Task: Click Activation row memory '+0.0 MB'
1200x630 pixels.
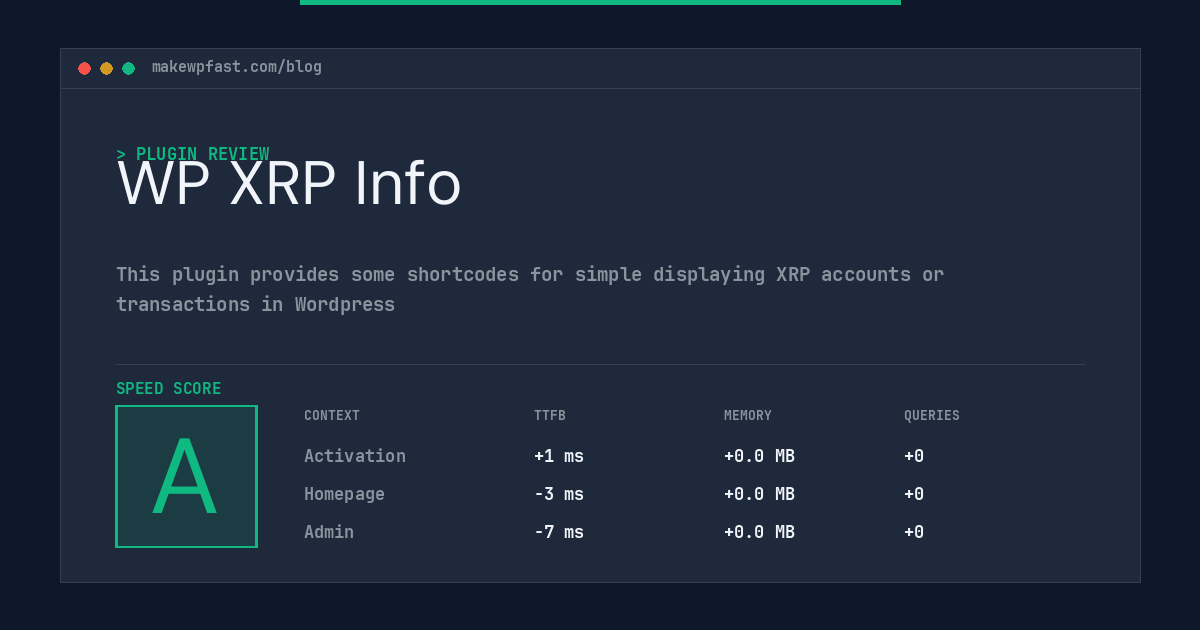Action: click(760, 456)
